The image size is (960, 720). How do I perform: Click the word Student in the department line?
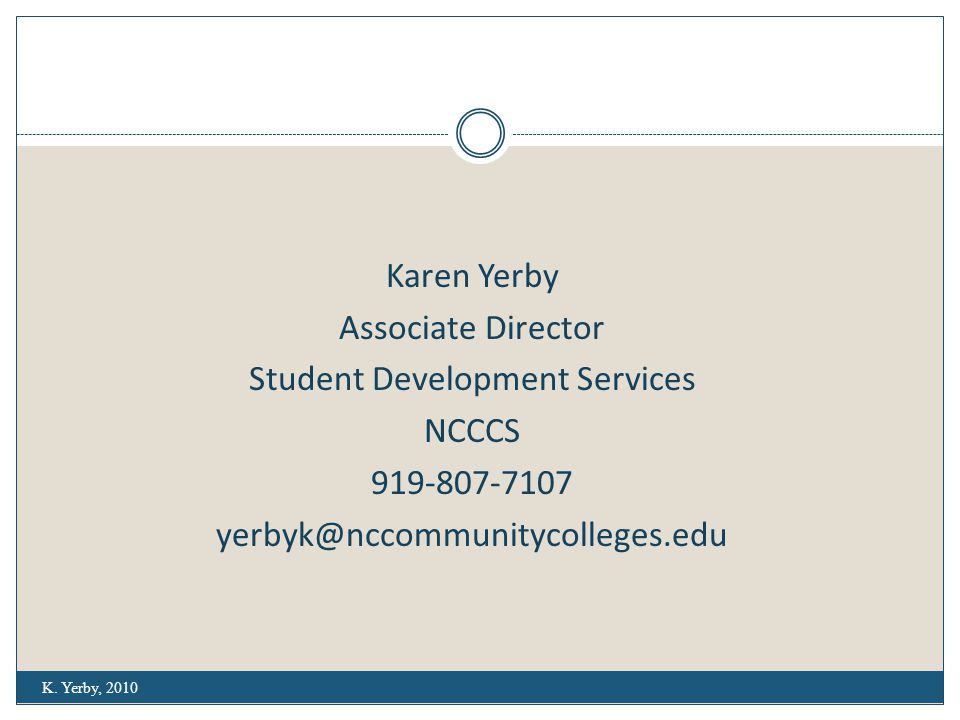306,379
